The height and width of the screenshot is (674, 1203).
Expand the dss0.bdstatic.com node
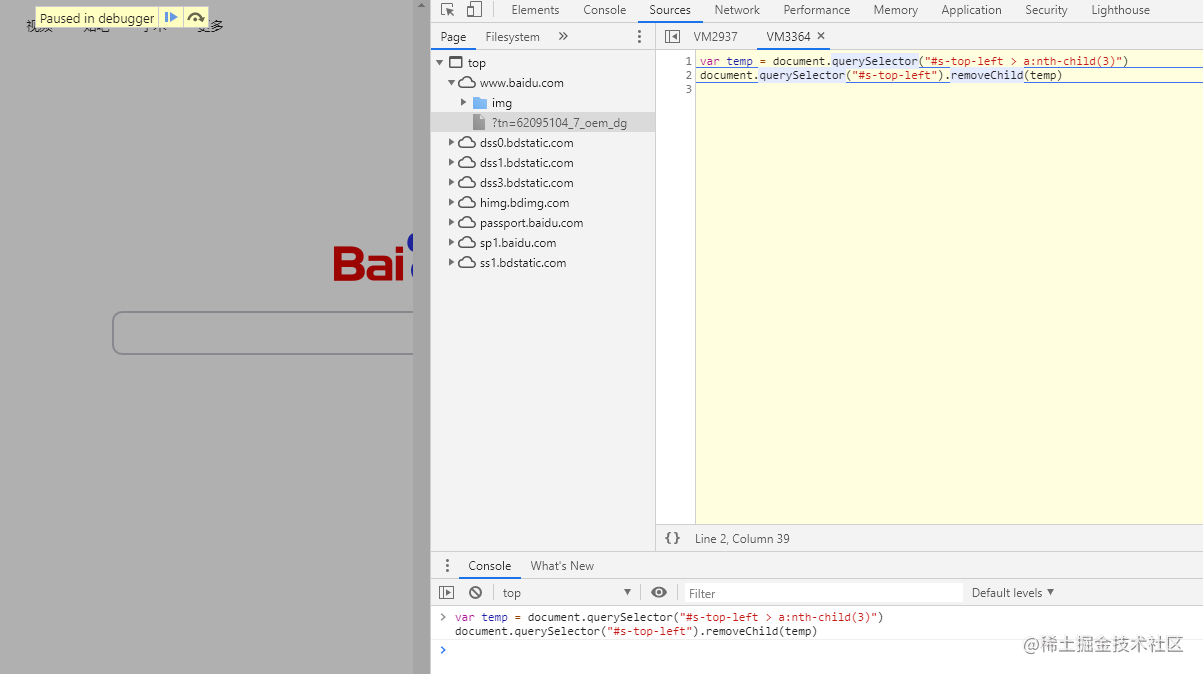tap(451, 143)
